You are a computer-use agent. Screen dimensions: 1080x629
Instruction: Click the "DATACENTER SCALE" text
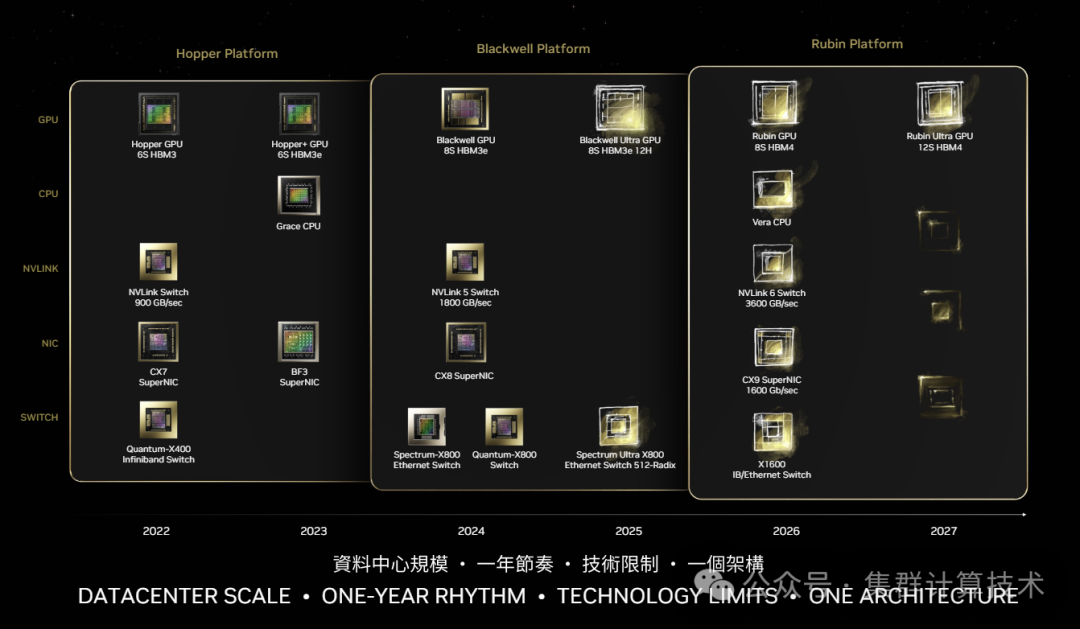[185, 596]
